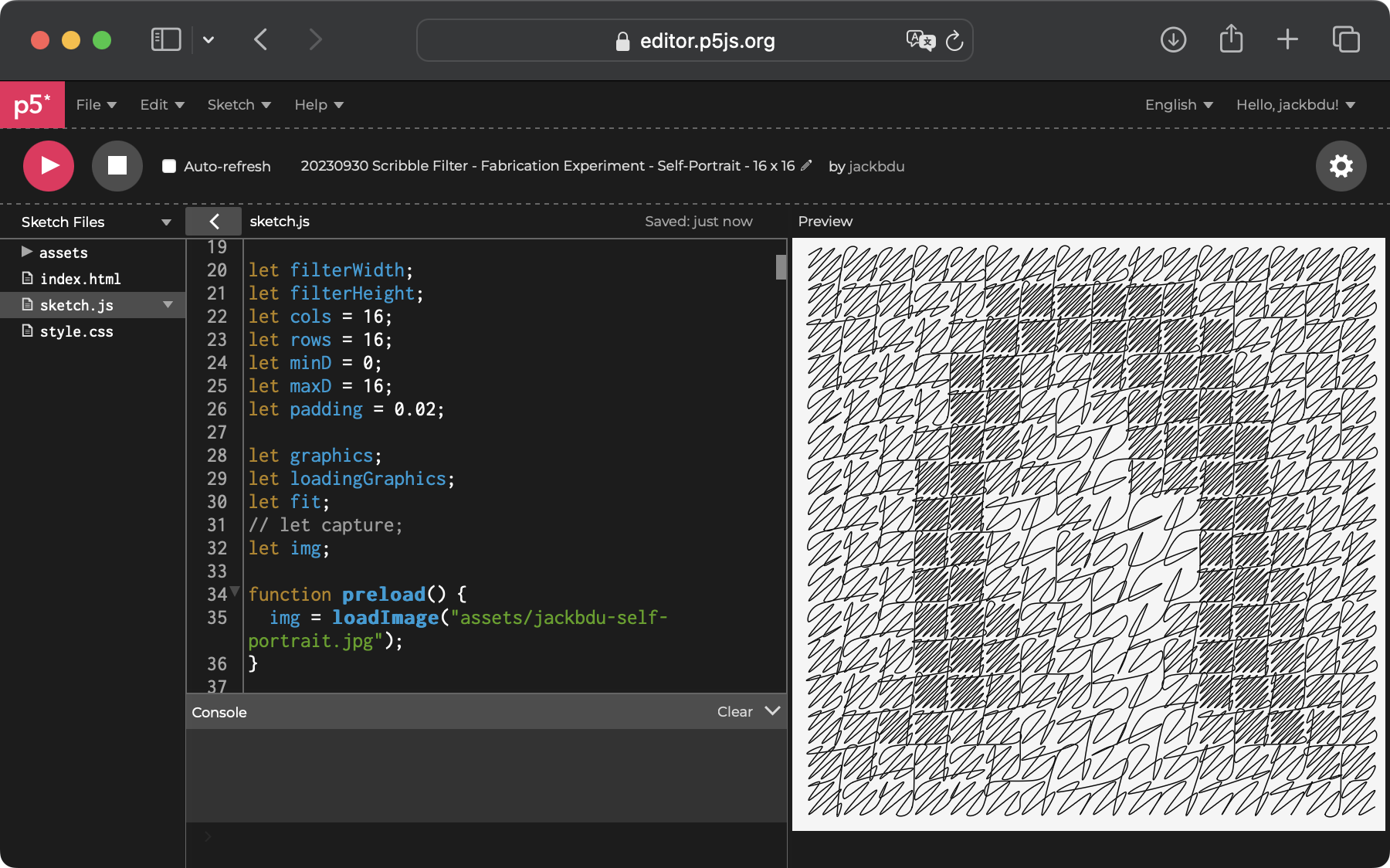Fold the preload function at line 34
The height and width of the screenshot is (868, 1390).
click(236, 592)
